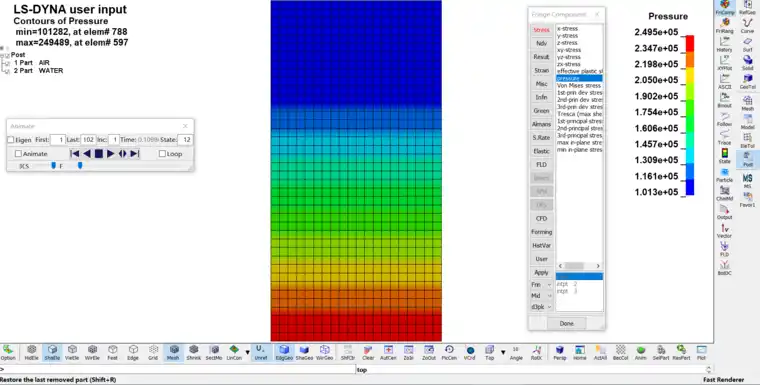This screenshot has height=385, width=760.
Task: Open the d3plot dropdown in Fringe Component
Action: coord(541,307)
